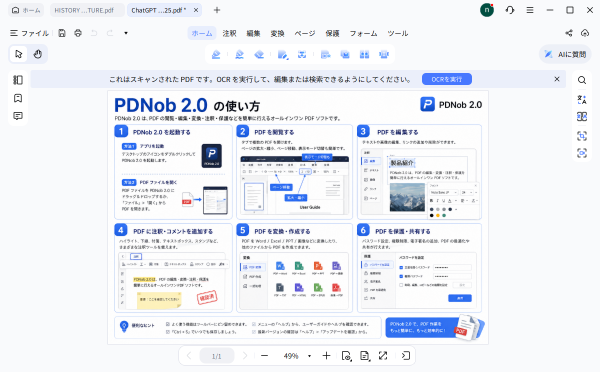Switch to the ホーム ribbon tab

coord(202,33)
